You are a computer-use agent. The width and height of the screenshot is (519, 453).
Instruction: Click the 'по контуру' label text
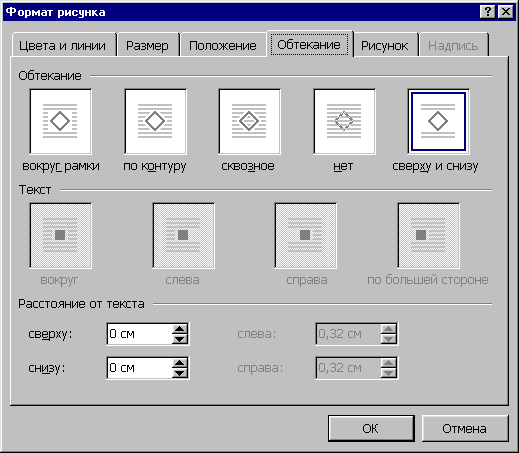pyautogui.click(x=155, y=166)
